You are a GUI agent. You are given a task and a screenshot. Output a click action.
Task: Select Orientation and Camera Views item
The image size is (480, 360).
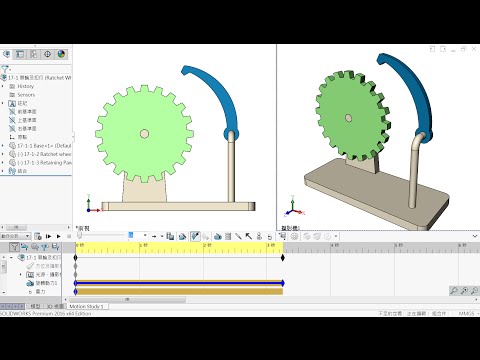(x=43, y=266)
